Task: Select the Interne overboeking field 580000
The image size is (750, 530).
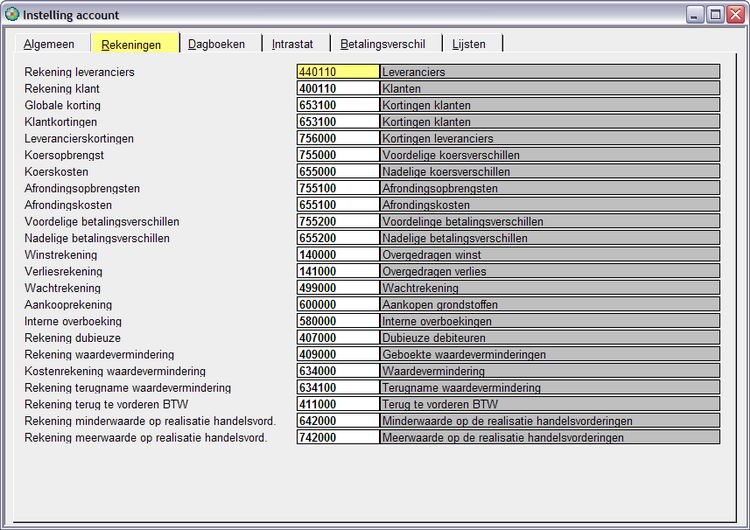Action: click(337, 321)
